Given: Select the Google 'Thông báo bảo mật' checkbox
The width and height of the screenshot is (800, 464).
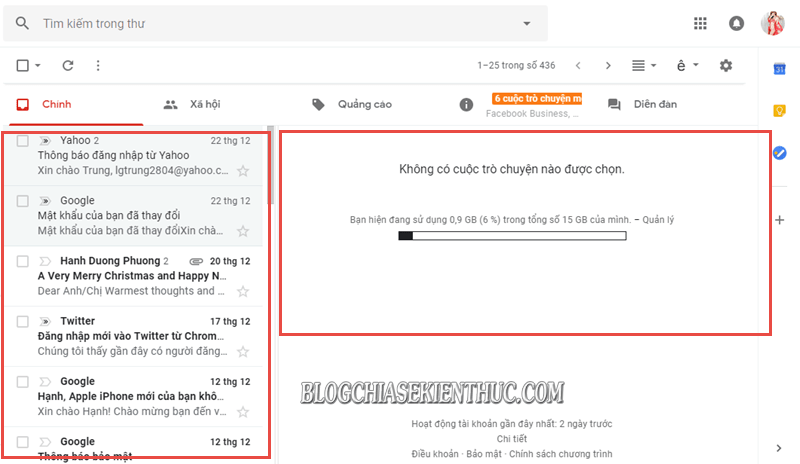Looking at the screenshot, I should point(22,442).
